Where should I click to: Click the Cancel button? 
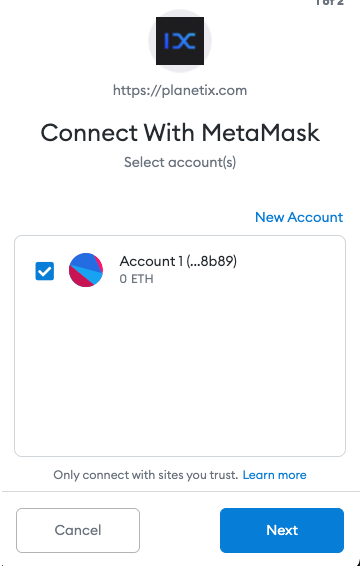coord(78,530)
